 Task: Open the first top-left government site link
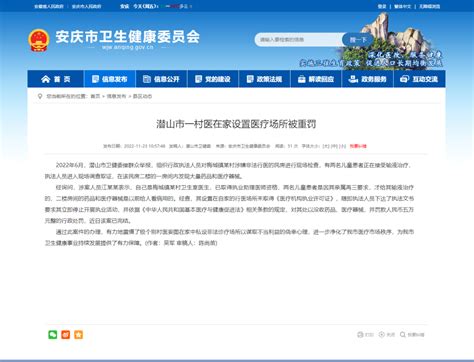pos(49,6)
